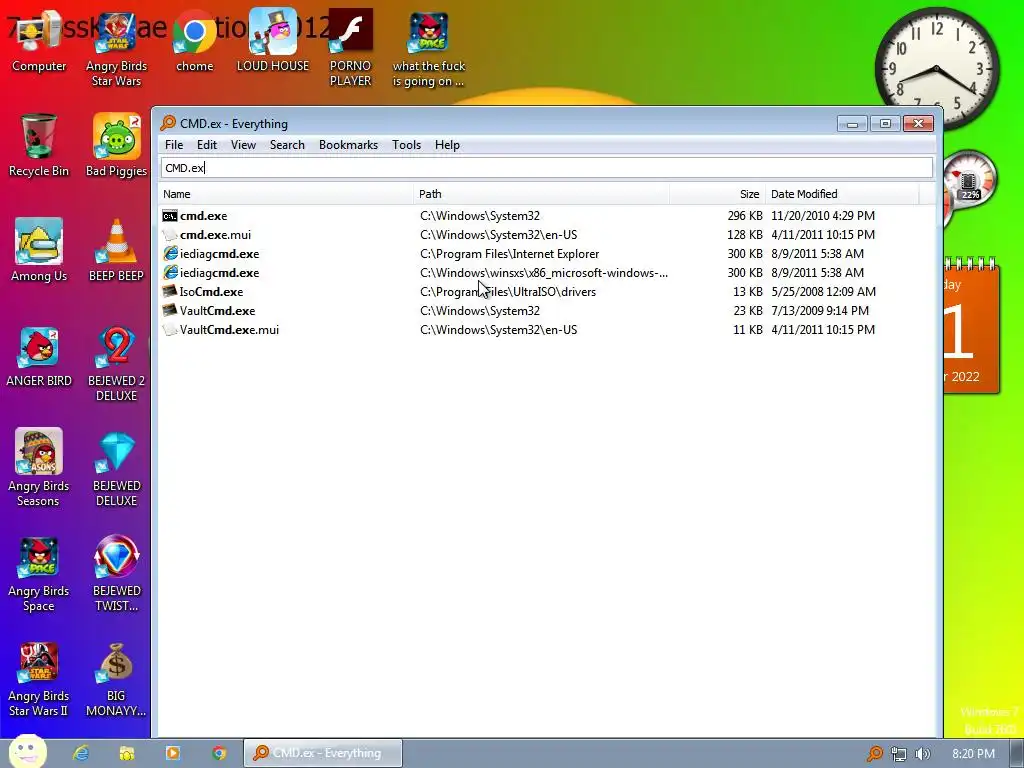Open the volume speaker tray icon
This screenshot has width=1024, height=768.
pyautogui.click(x=923, y=754)
